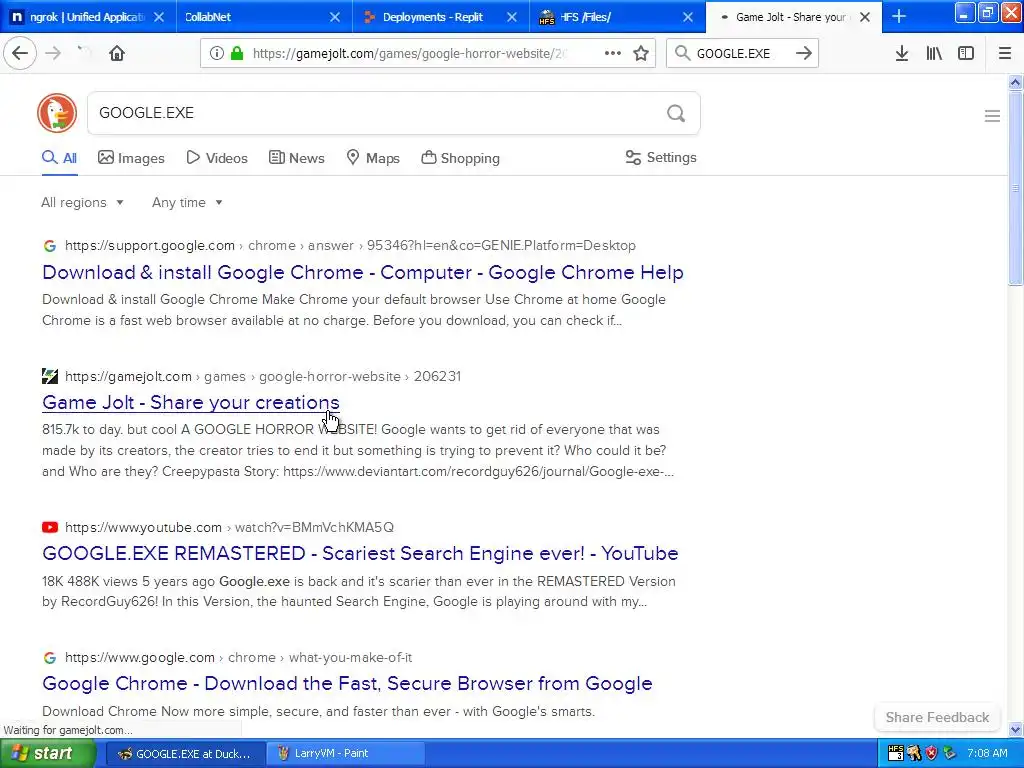The width and height of the screenshot is (1024, 768).
Task: Toggle the sidebar view icon
Action: tap(966, 53)
